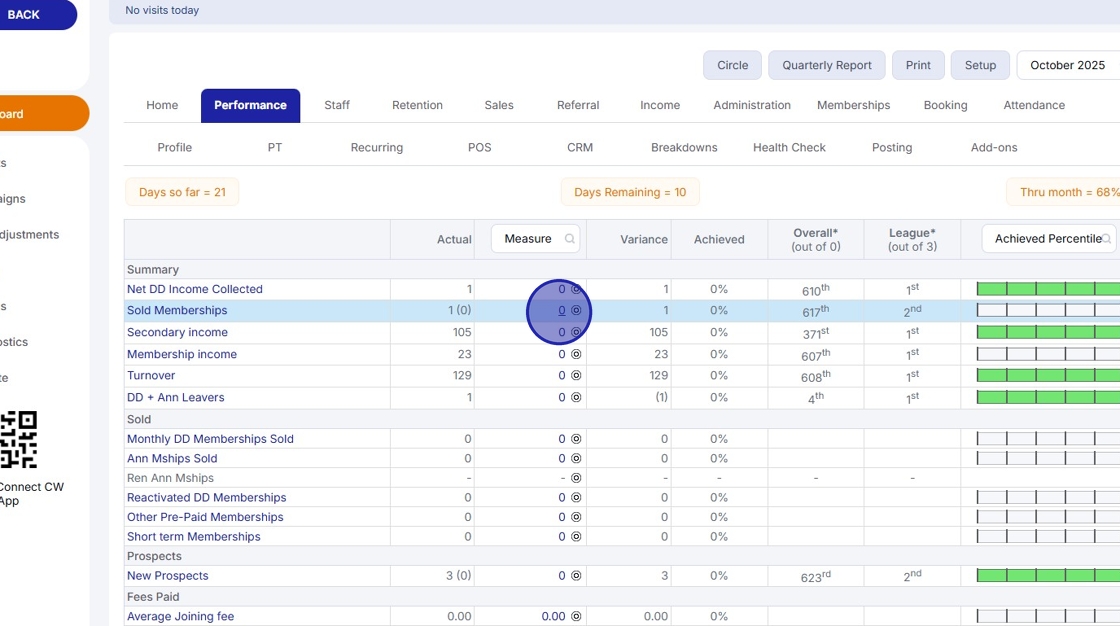Click the Turnover achieved percentile bar
The height and width of the screenshot is (626, 1120).
coord(1048,376)
